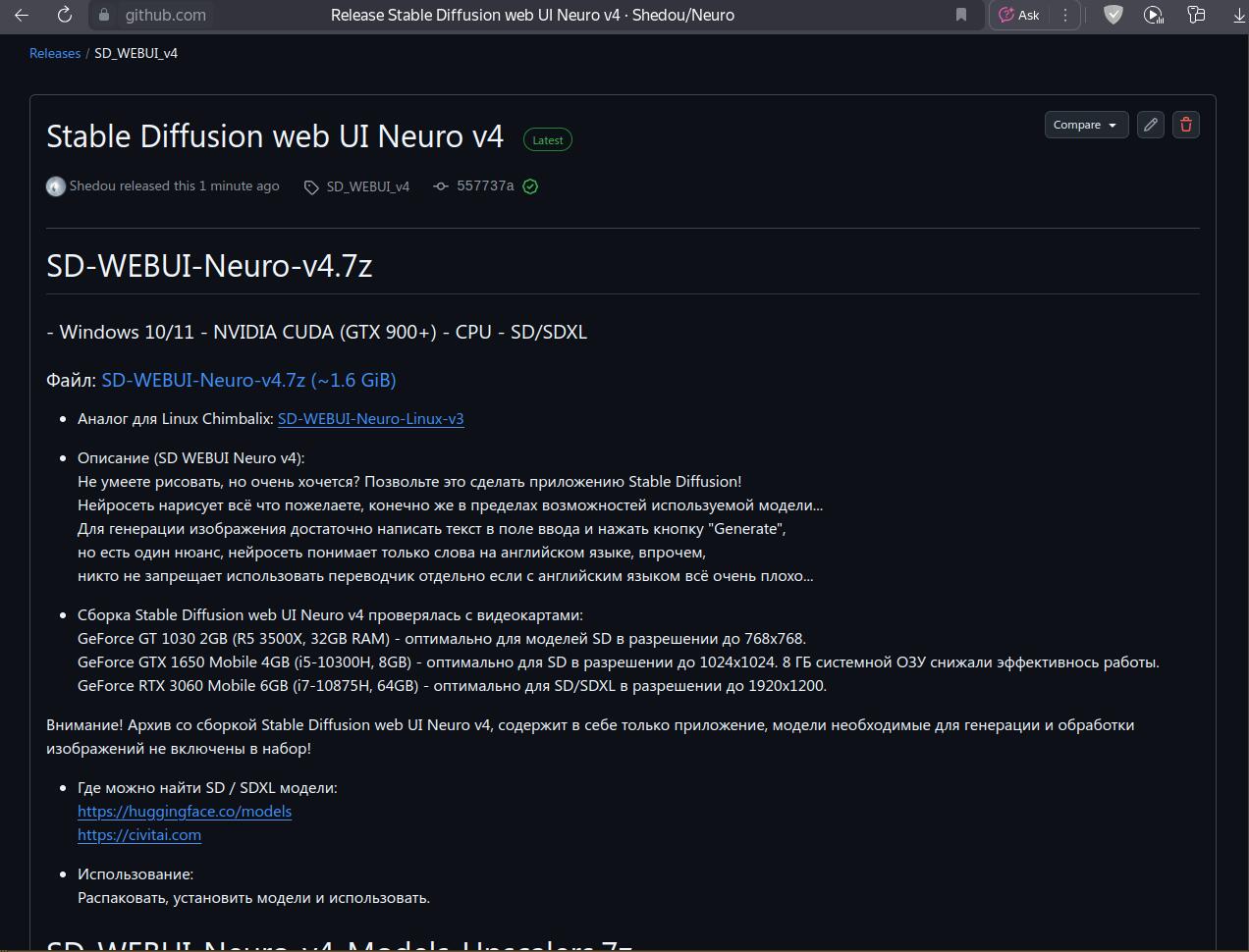Bookmark this page with the bookmark icon
This screenshot has width=1249, height=952.
coord(961,15)
